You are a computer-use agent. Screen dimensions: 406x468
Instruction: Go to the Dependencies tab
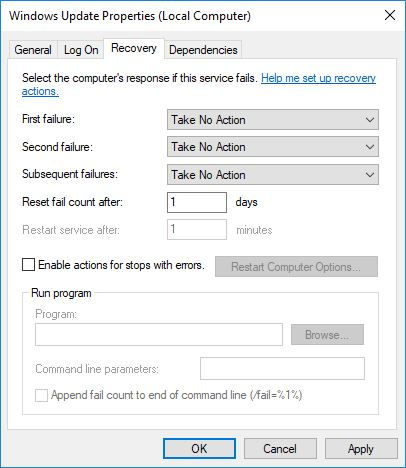pos(203,50)
